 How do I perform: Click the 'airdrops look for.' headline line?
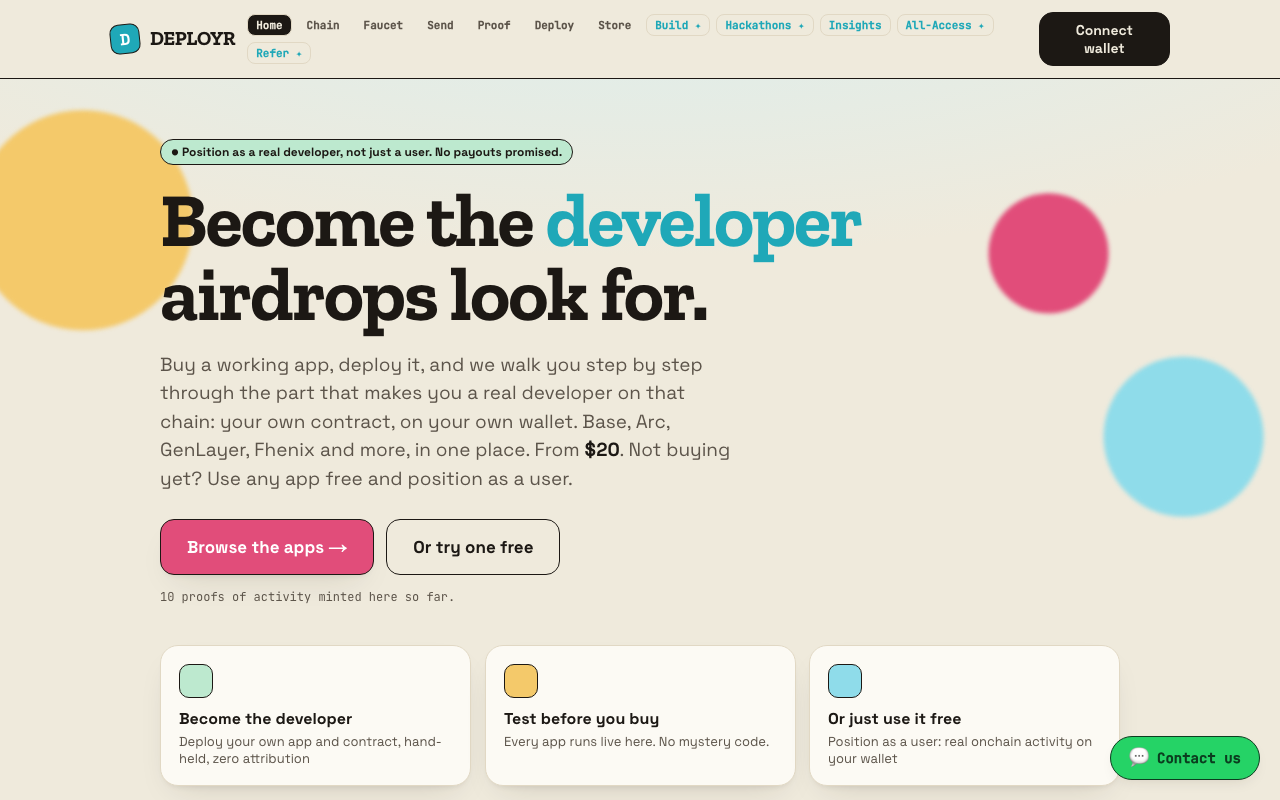434,297
